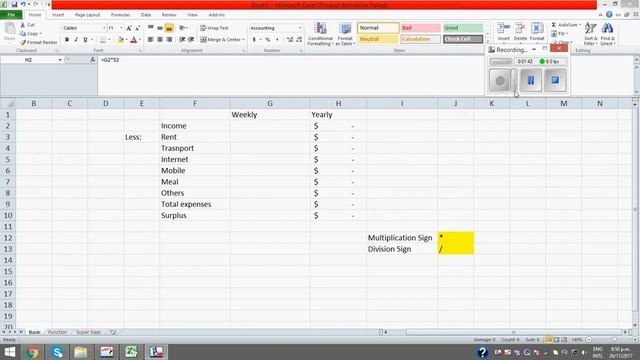Switch to the Data tab
This screenshot has width=640, height=360.
pos(146,15)
